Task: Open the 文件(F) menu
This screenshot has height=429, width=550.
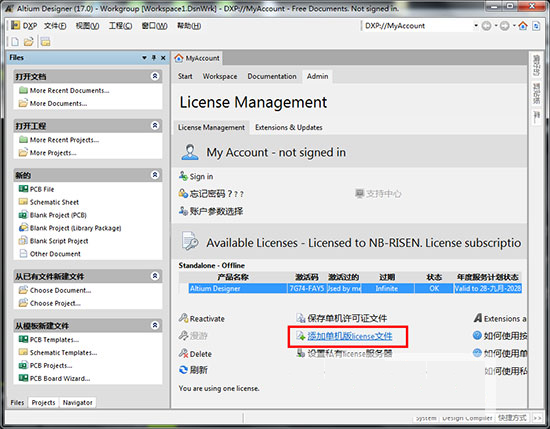Action: (x=55, y=26)
